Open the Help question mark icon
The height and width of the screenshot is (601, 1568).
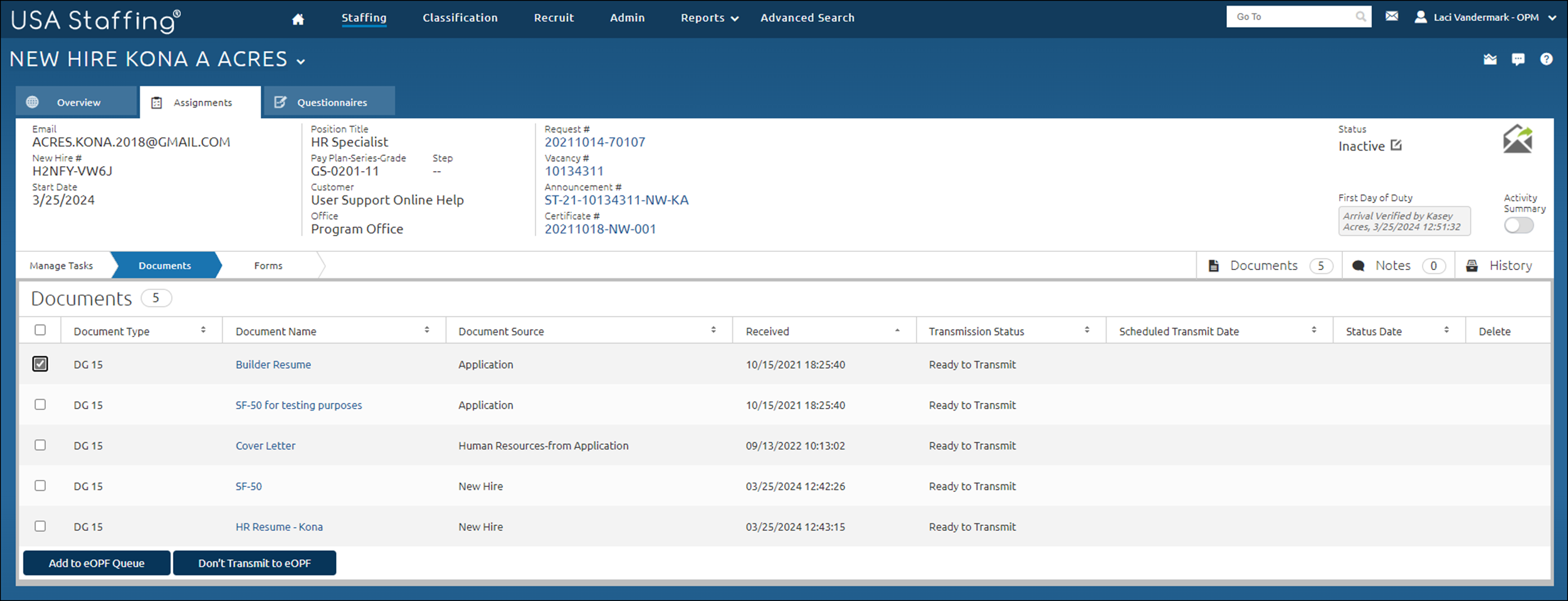pyautogui.click(x=1546, y=59)
